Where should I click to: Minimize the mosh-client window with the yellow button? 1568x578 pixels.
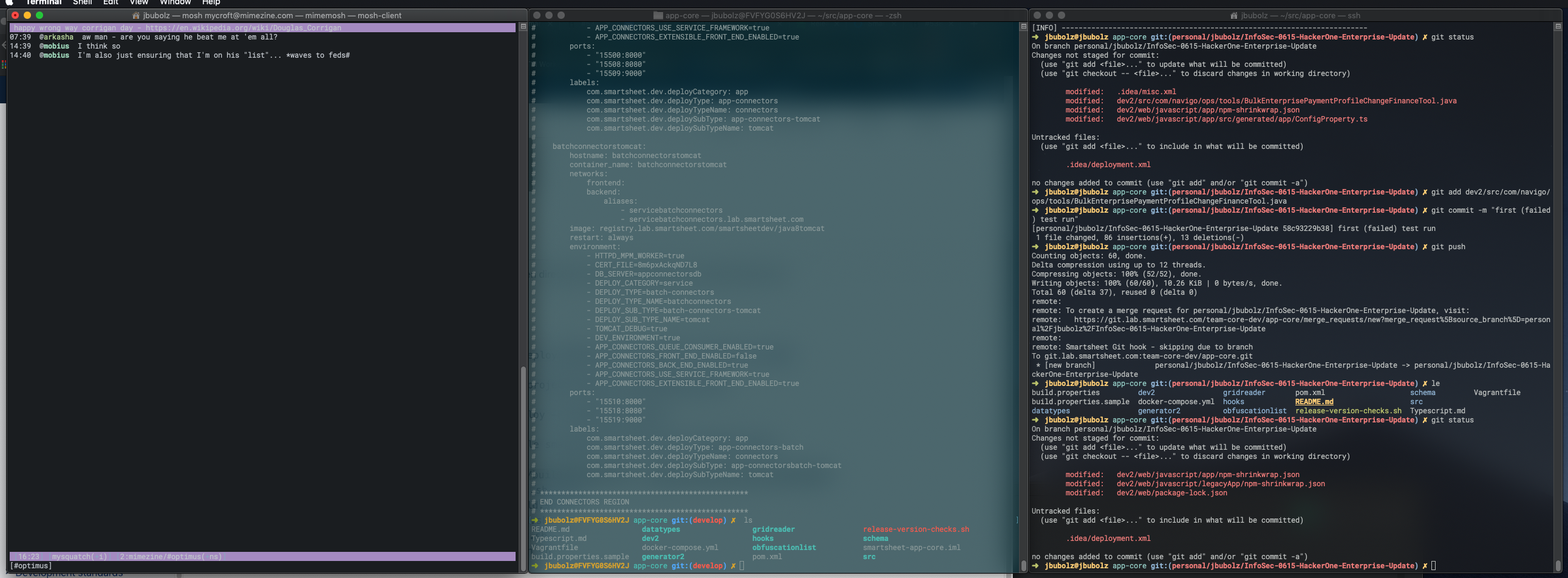click(x=27, y=15)
